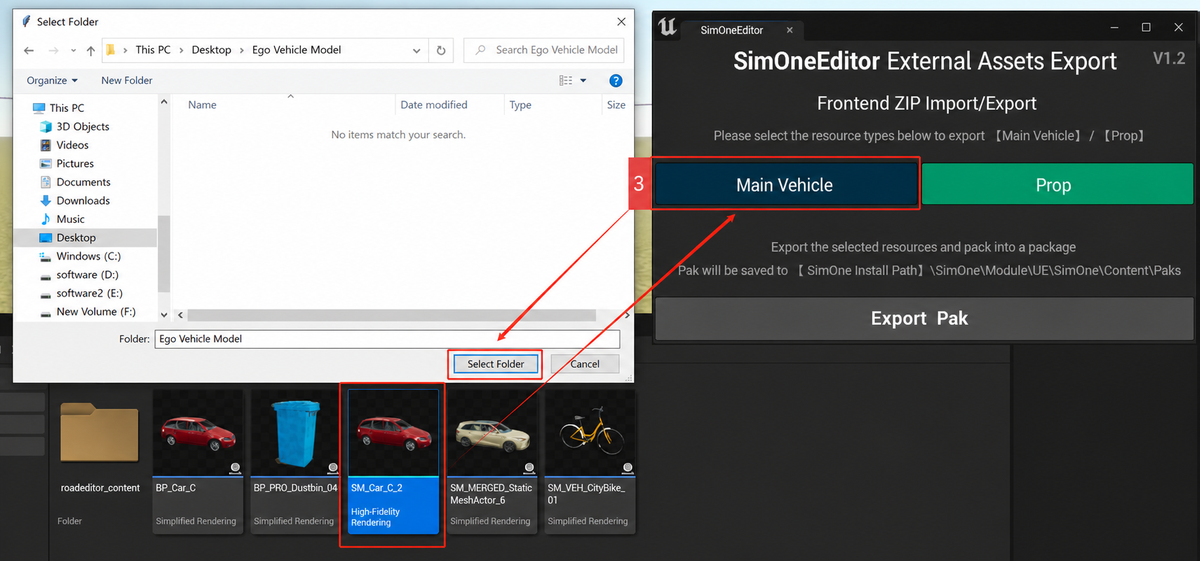Click the Search Ego Vehicle Model box

tap(545, 50)
